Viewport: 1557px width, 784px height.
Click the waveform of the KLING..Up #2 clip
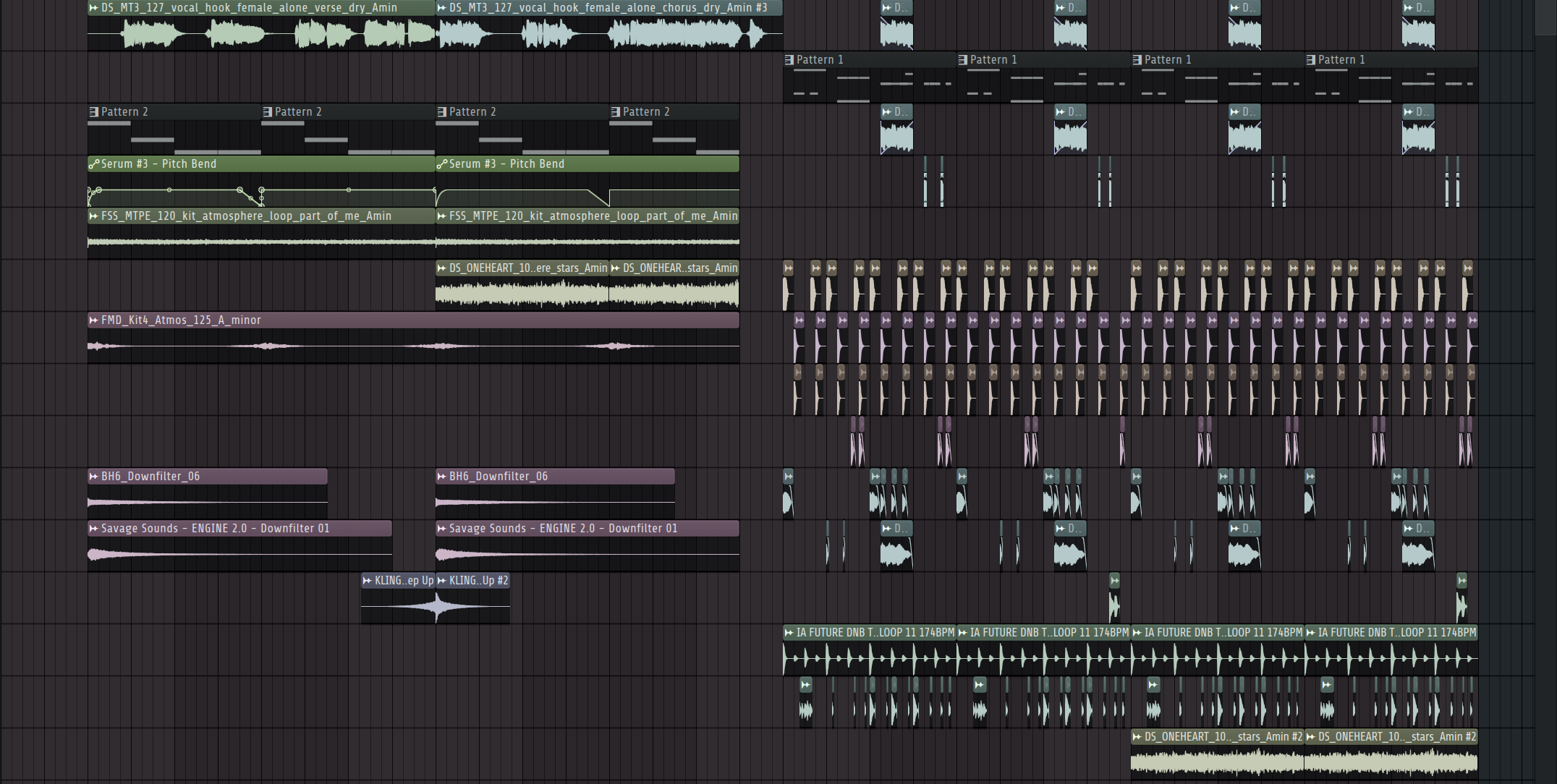click(x=473, y=606)
